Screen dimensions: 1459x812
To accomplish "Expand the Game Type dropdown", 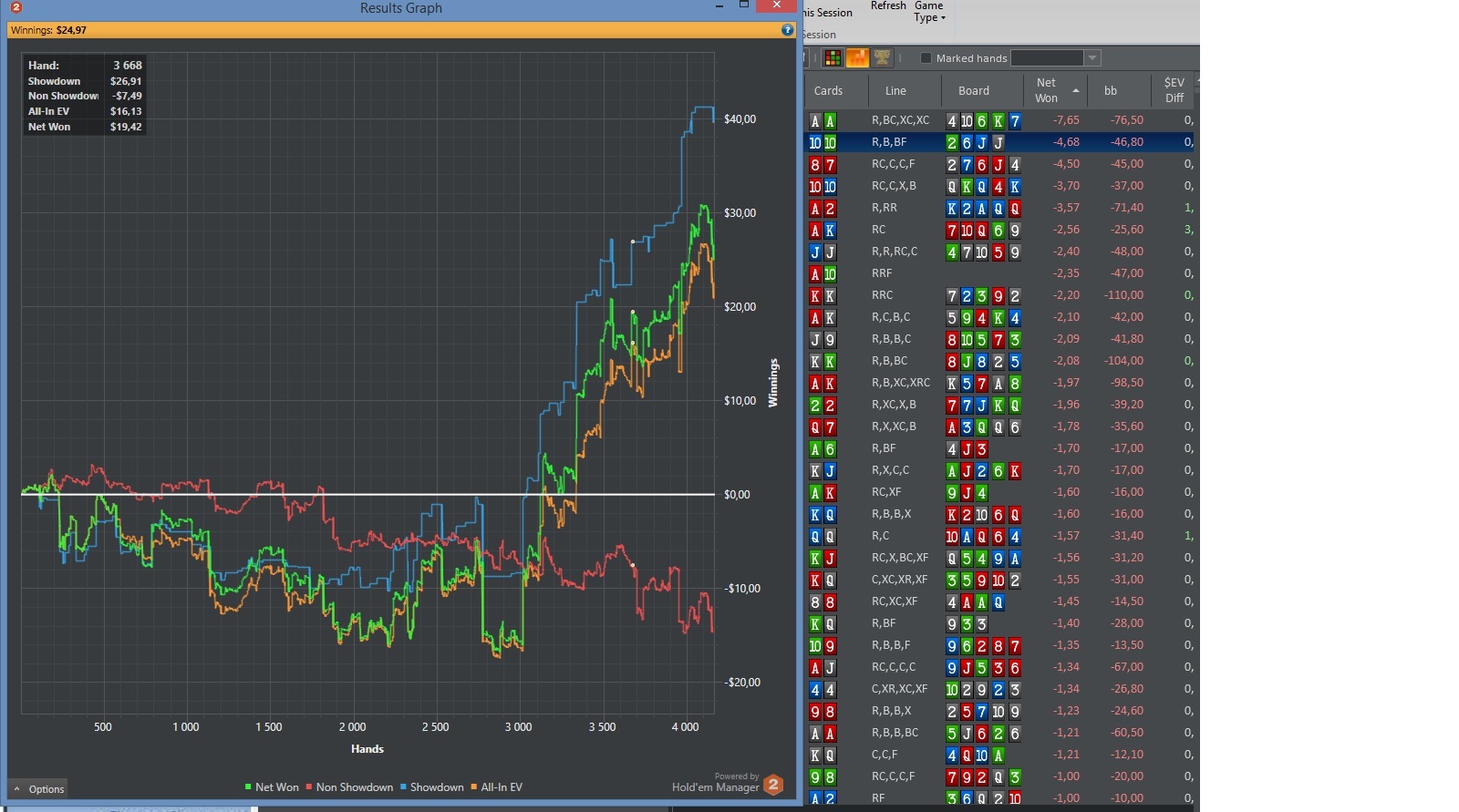I will (x=929, y=12).
